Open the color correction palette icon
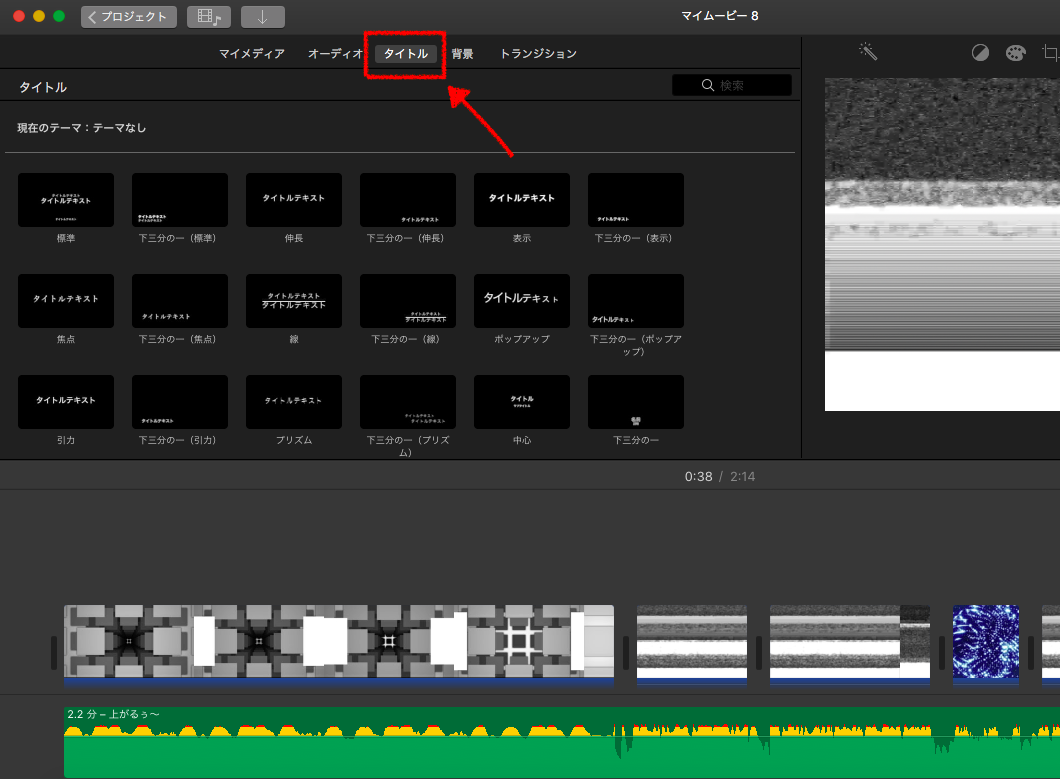Image resolution: width=1060 pixels, height=779 pixels. click(x=1015, y=53)
